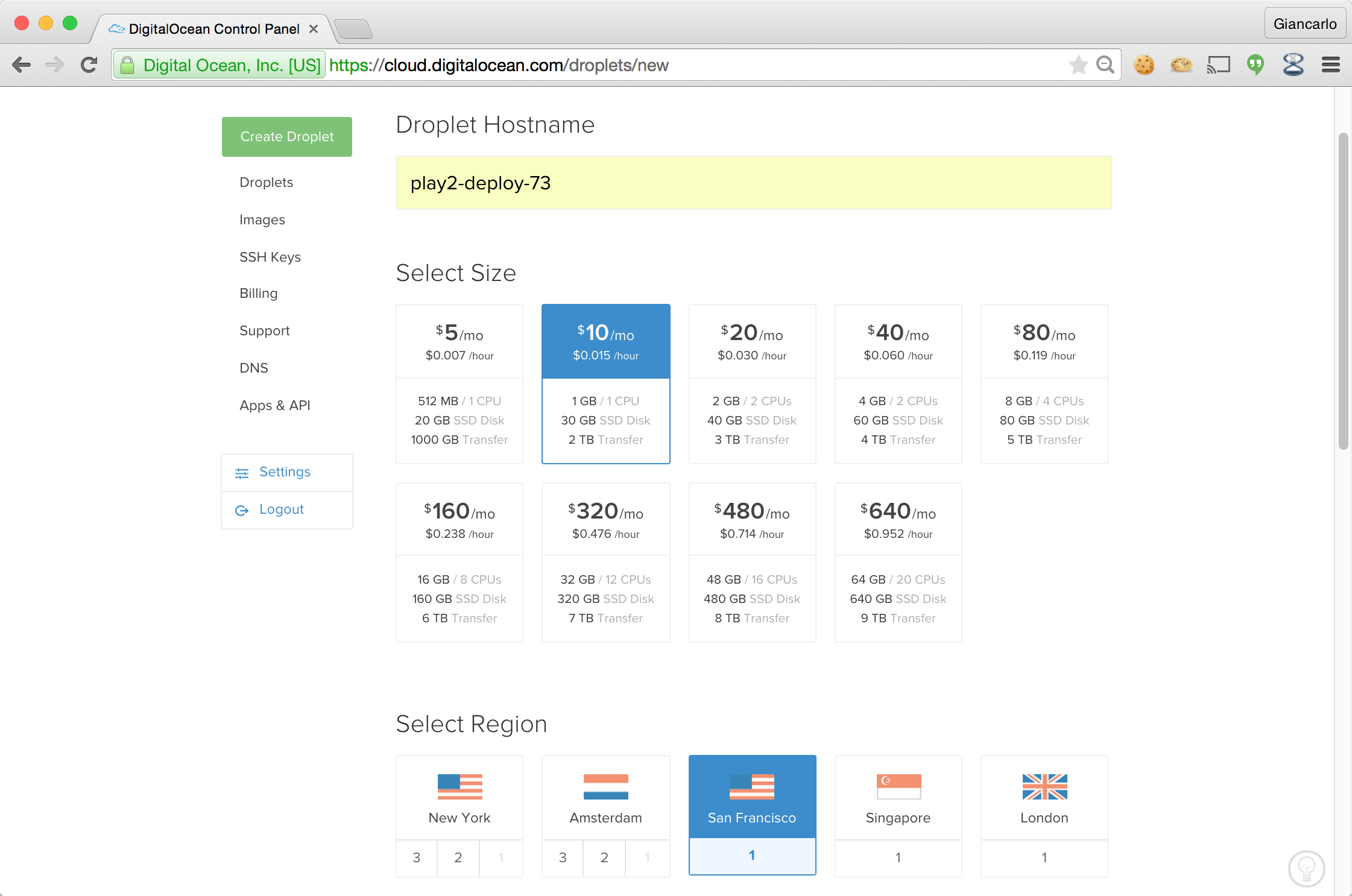The width and height of the screenshot is (1352, 896).
Task: Select Amsterdam datacenter 3
Action: pos(563,858)
